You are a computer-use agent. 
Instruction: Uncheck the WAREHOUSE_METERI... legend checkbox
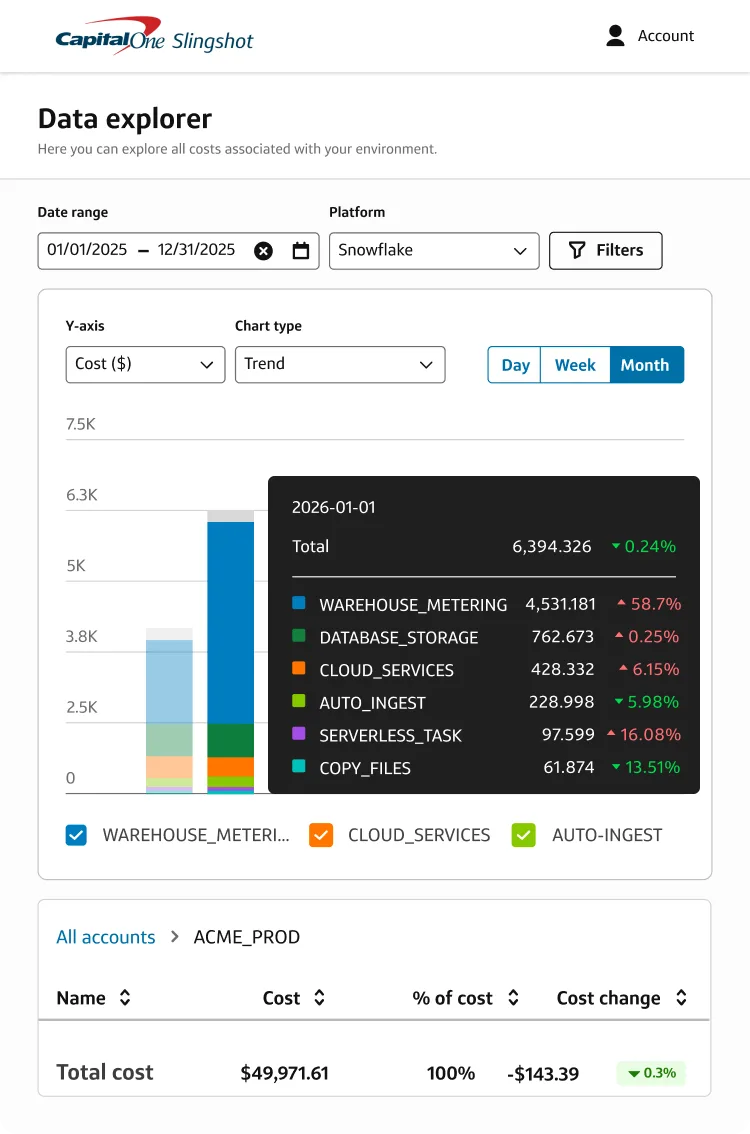click(x=76, y=835)
